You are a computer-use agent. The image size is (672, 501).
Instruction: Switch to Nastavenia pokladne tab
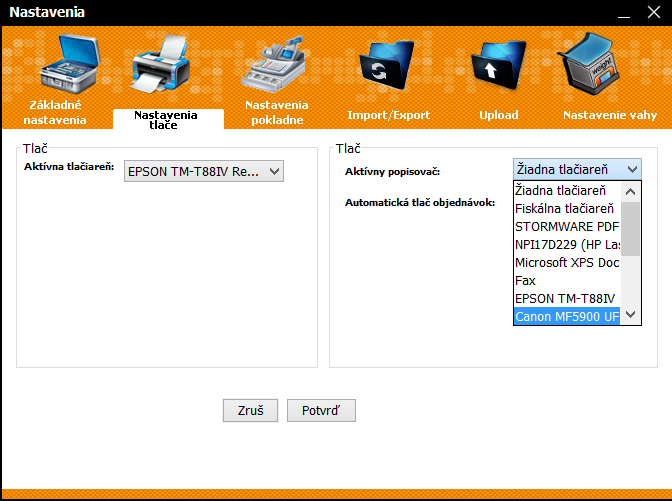276,112
